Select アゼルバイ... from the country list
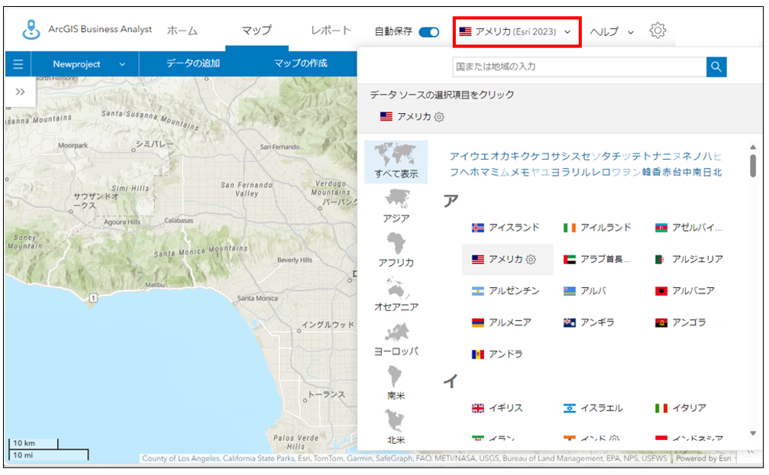The width and height of the screenshot is (769, 475). tap(689, 227)
